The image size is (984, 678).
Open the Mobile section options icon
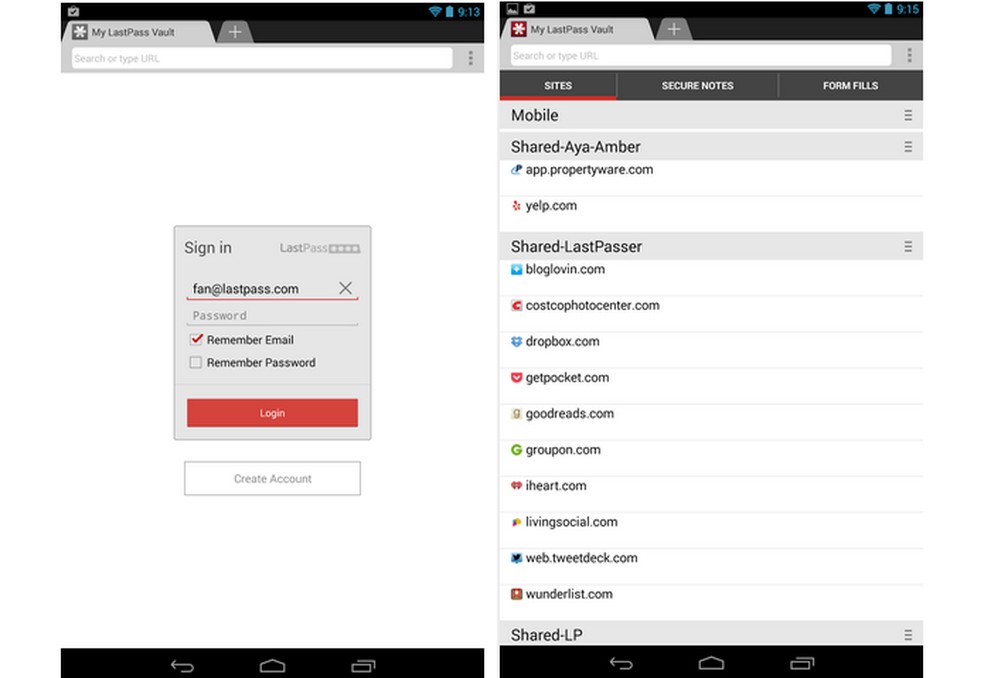point(907,115)
